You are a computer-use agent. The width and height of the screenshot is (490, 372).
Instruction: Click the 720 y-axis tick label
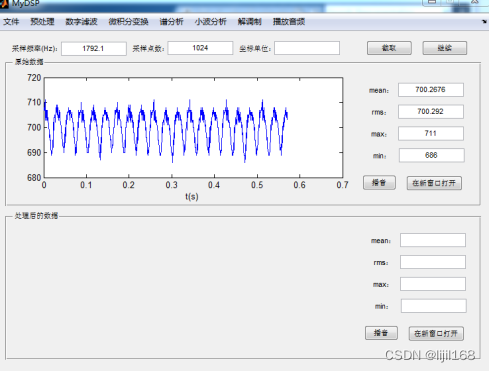pos(34,78)
